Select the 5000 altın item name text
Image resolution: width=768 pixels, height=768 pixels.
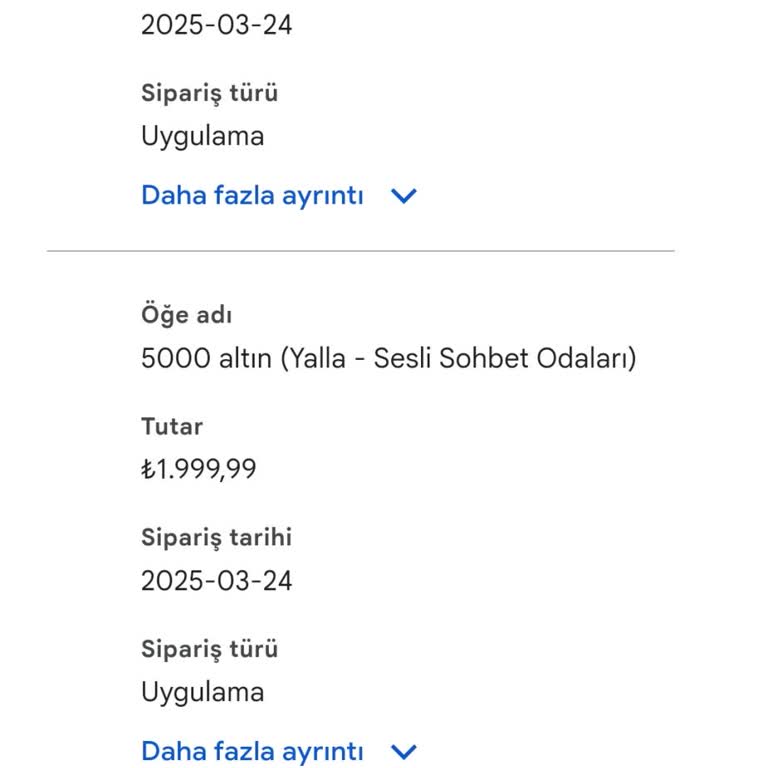pos(388,358)
